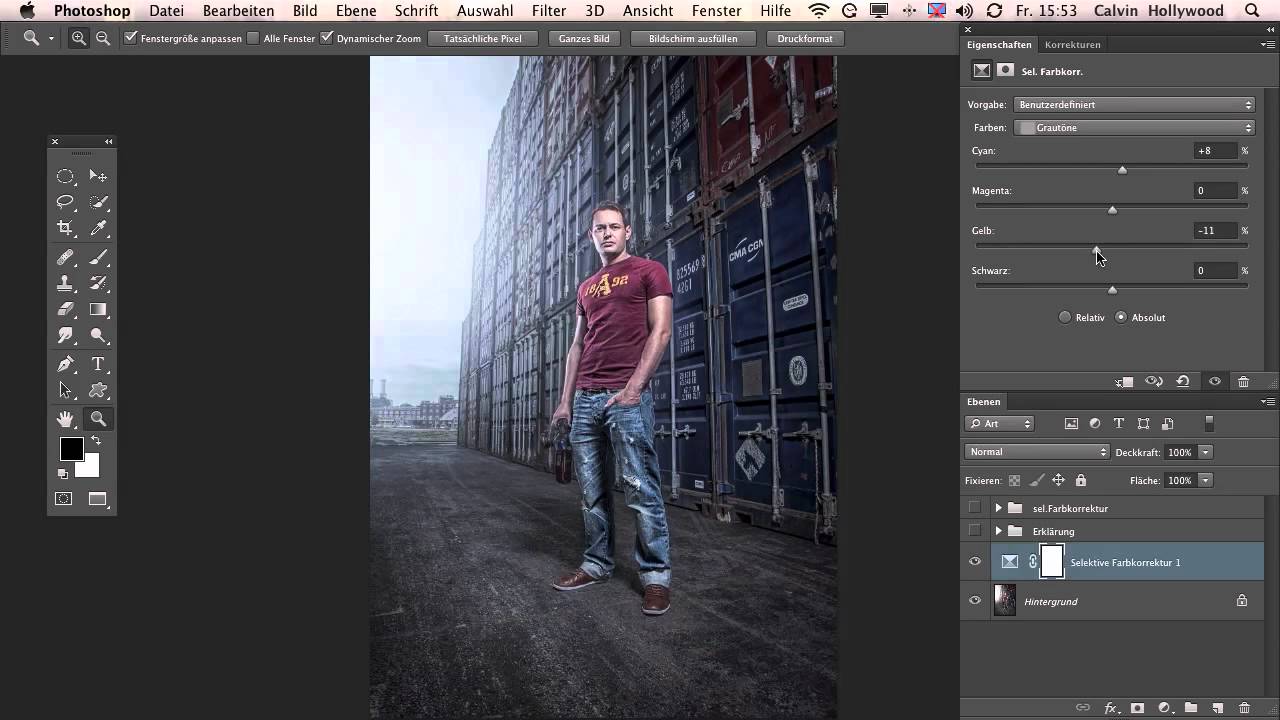Filter layers by type layers icon

tap(1119, 424)
